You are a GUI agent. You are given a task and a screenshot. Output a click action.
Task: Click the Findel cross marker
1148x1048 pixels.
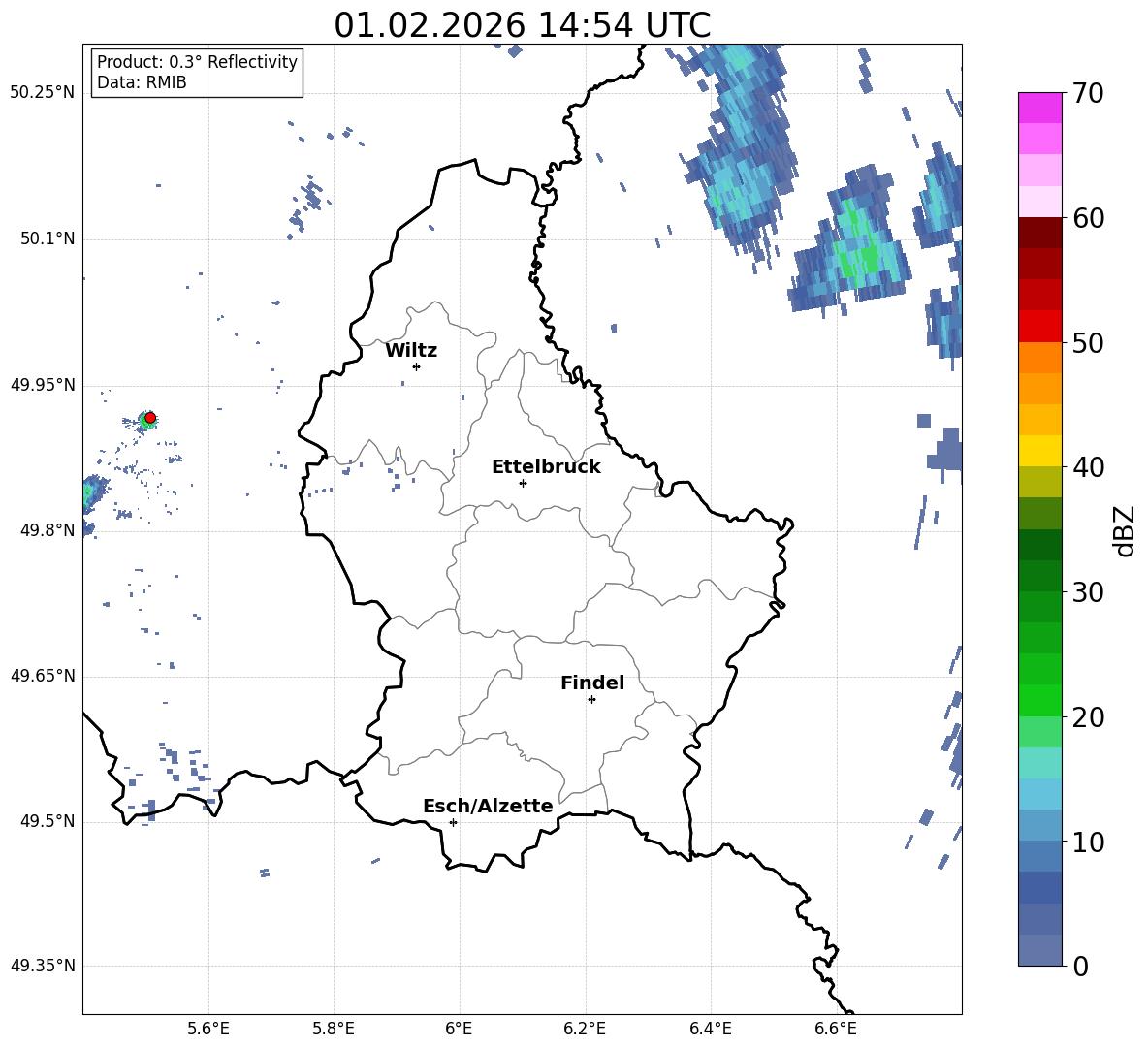(591, 700)
